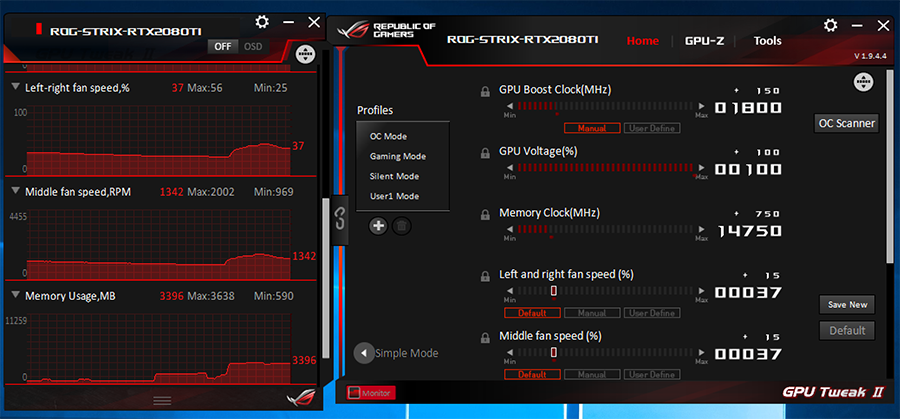Click the Save New button

(x=846, y=304)
